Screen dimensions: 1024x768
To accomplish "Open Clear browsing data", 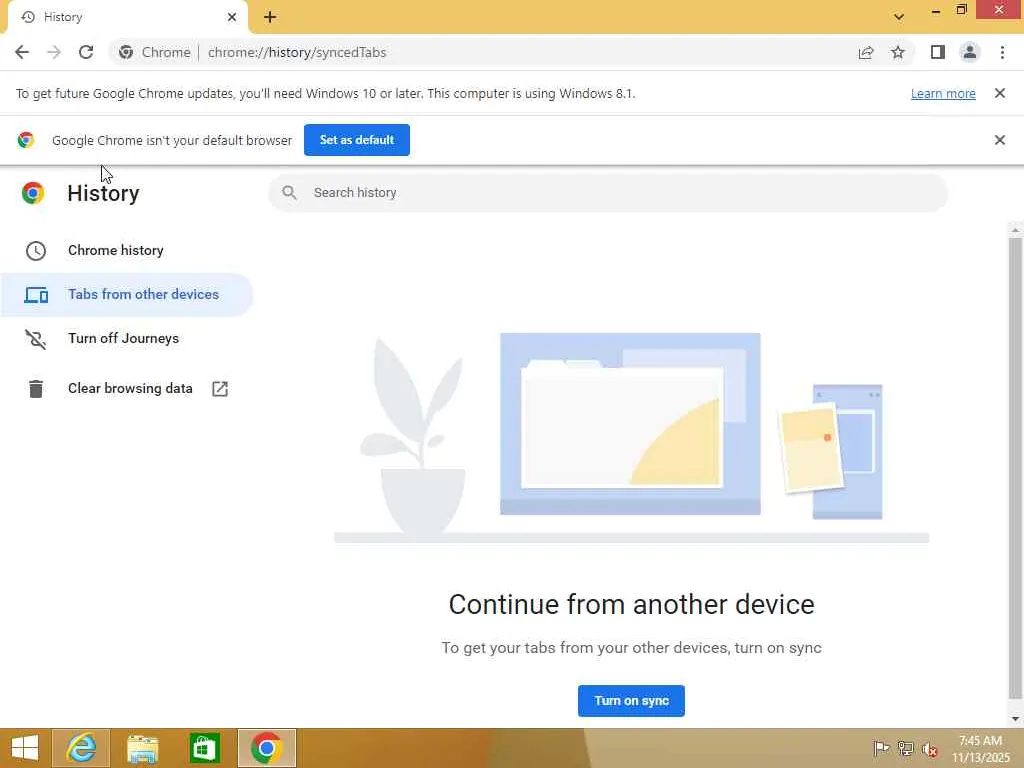I will click(x=127, y=389).
